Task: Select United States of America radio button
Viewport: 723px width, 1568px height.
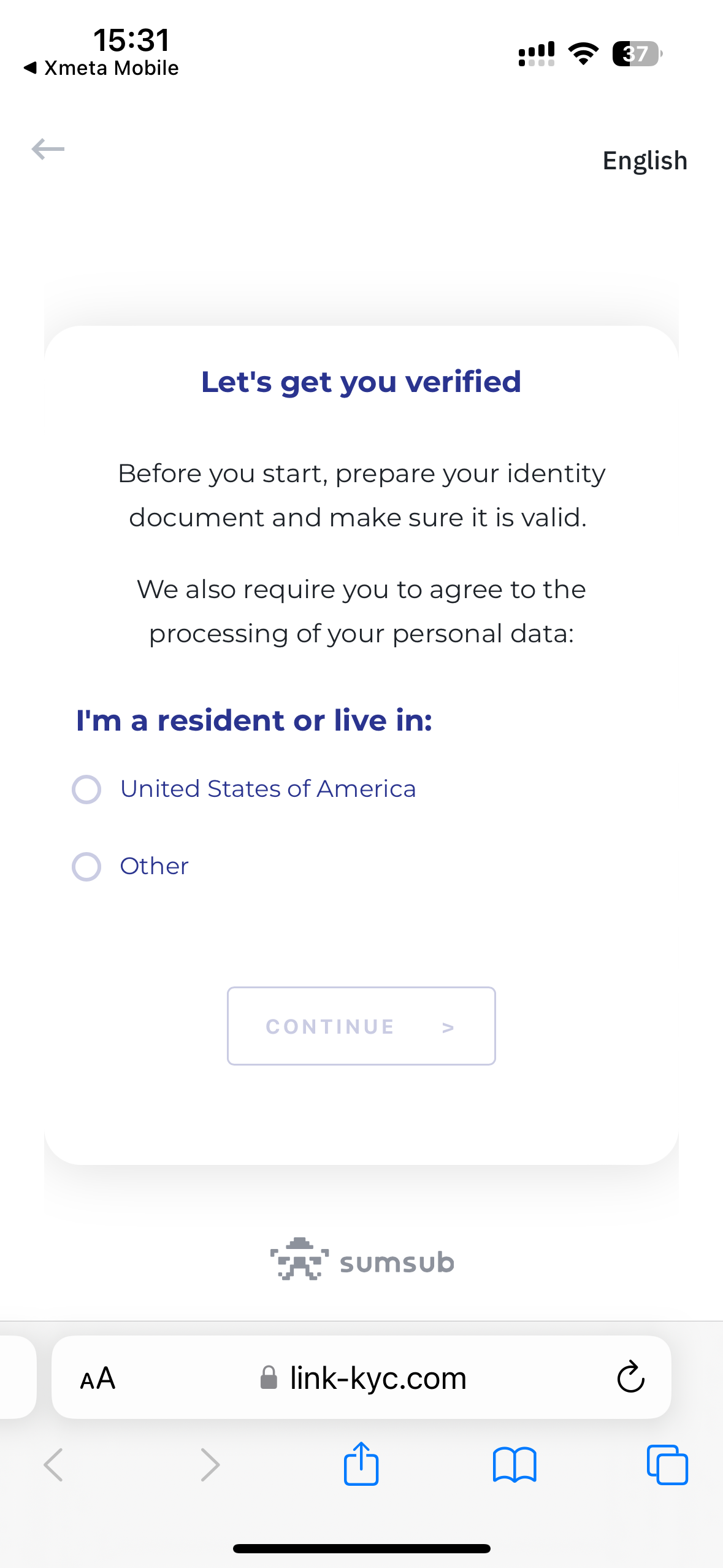Action: pyautogui.click(x=86, y=789)
